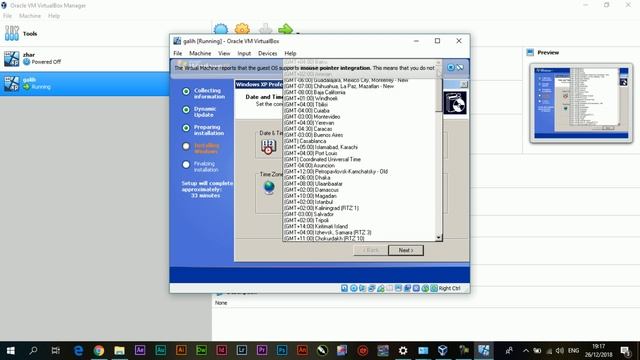This screenshot has width=640, height=360.
Task: Choose '(GMT+08:00) Ulaanbaatar' time zone
Action: (313, 184)
